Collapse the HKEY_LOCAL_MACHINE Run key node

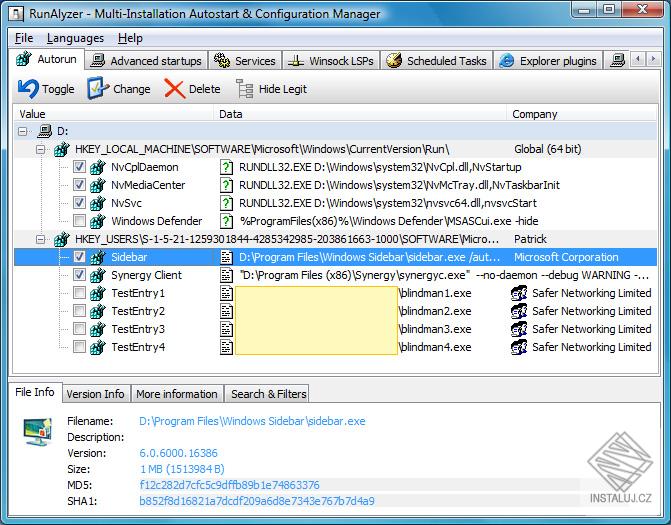click(41, 149)
